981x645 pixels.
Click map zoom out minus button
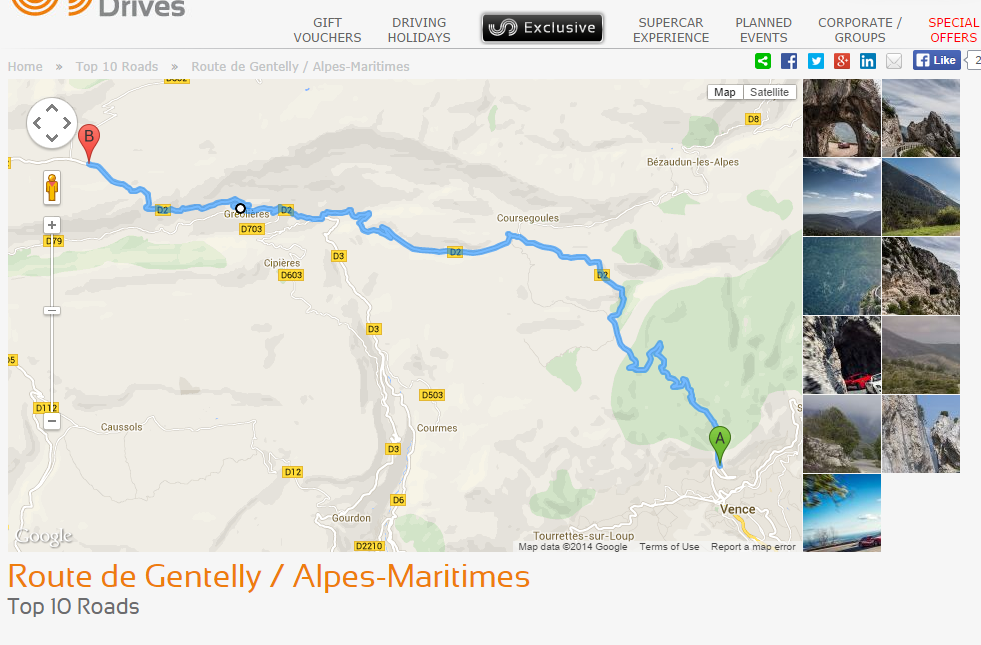coord(52,421)
